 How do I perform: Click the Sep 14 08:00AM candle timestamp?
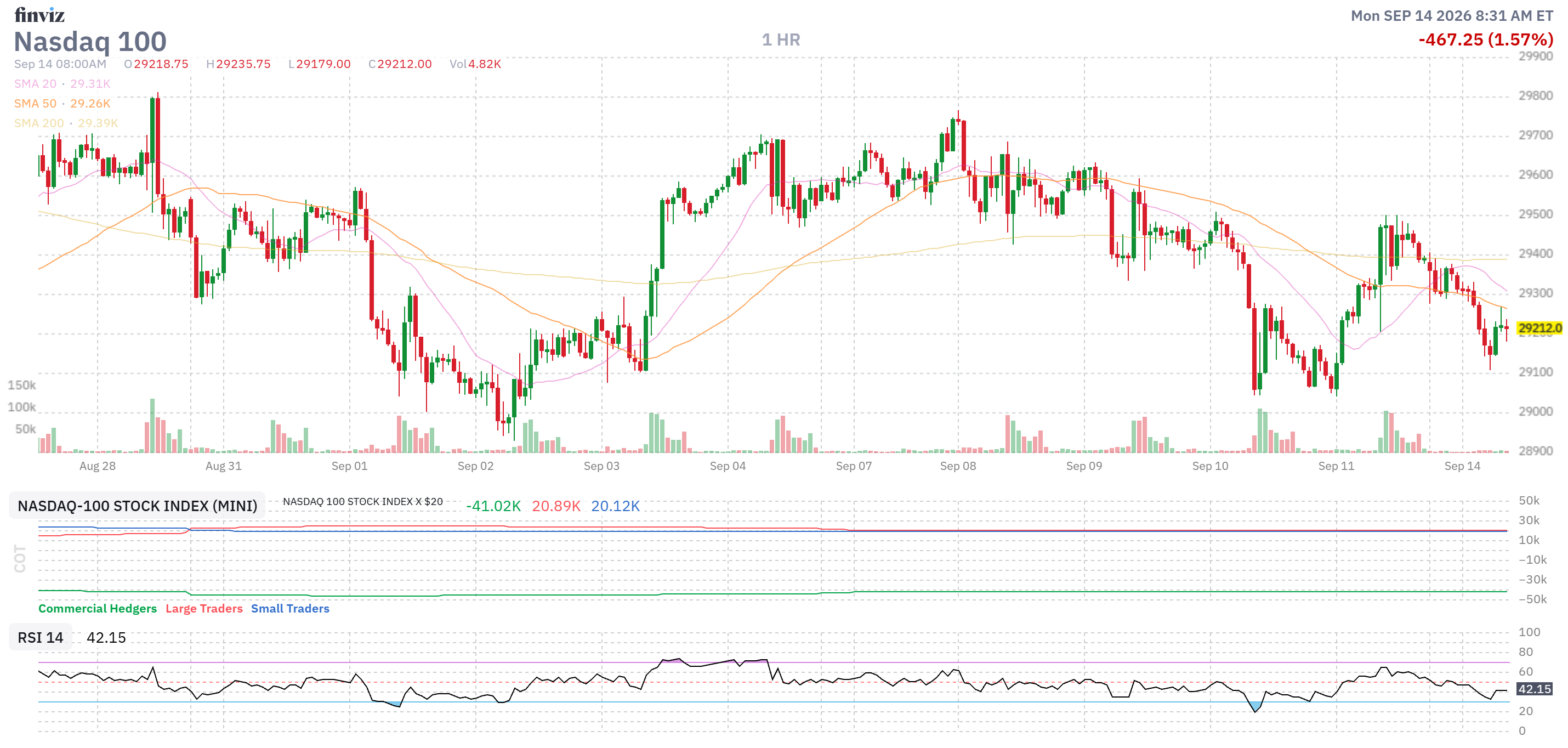[60, 64]
